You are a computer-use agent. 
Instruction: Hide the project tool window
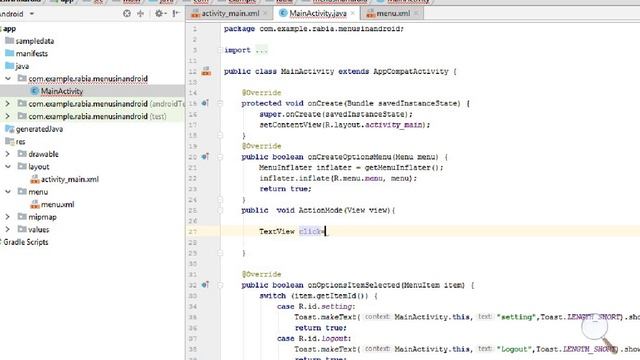point(176,13)
